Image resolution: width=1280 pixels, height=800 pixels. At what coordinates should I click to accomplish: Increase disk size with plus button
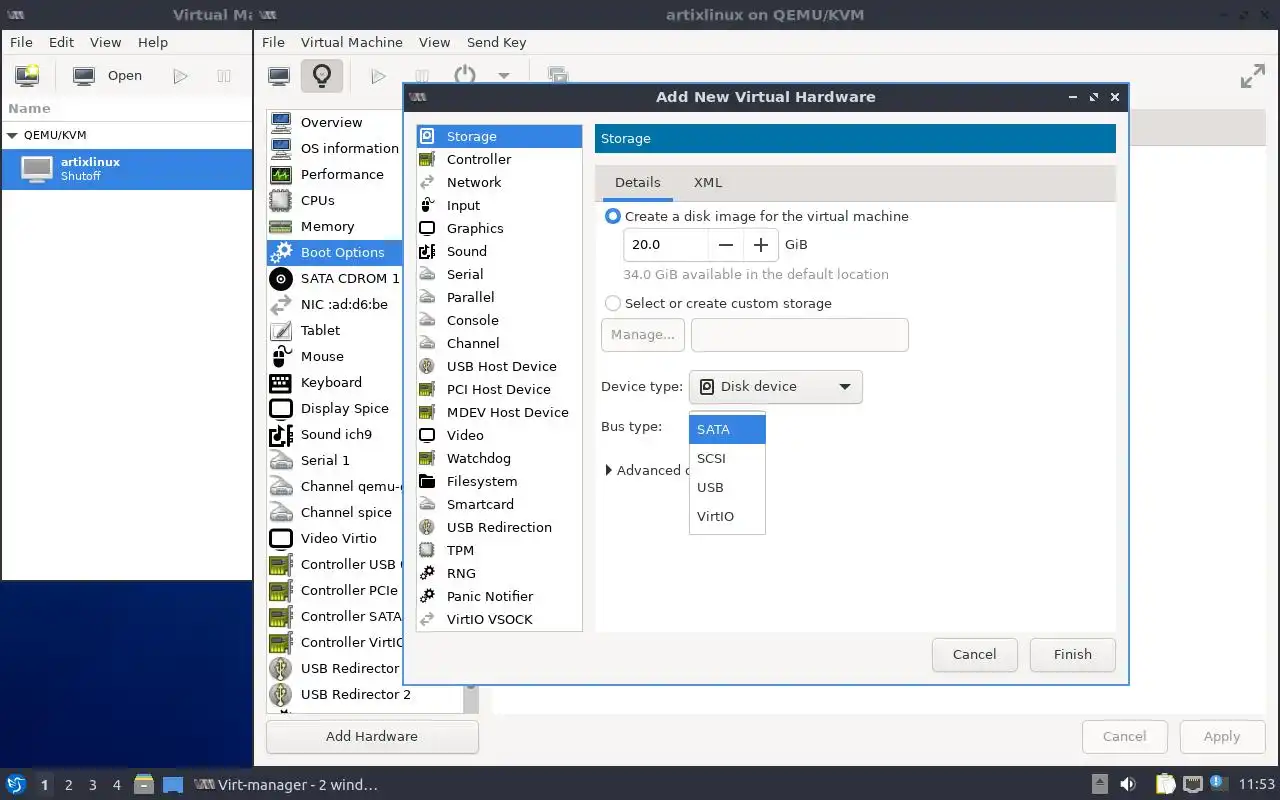(x=761, y=245)
